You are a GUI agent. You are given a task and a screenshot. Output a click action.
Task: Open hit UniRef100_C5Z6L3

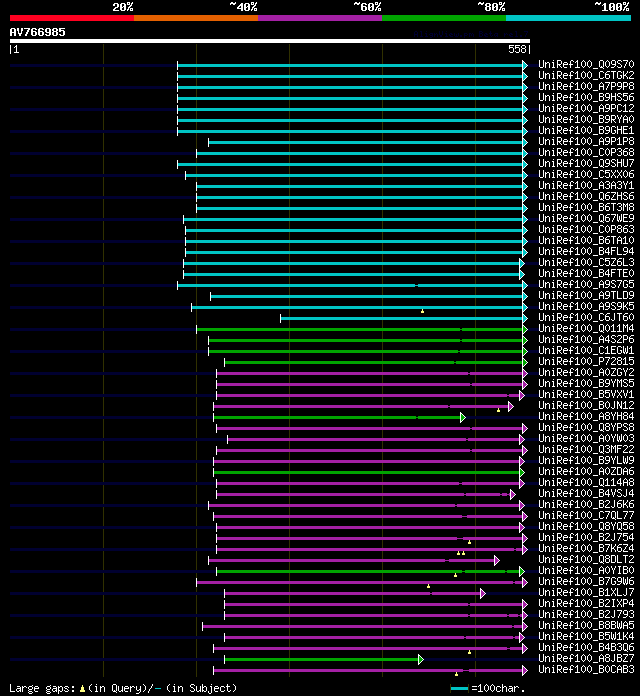tap(586, 263)
